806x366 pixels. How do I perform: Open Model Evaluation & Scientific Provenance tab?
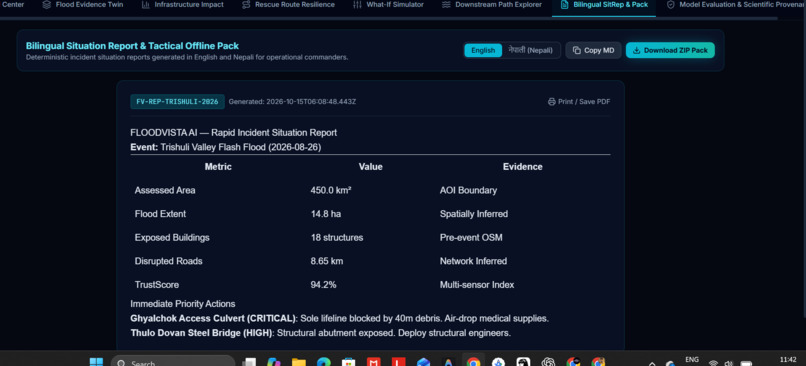pos(735,5)
